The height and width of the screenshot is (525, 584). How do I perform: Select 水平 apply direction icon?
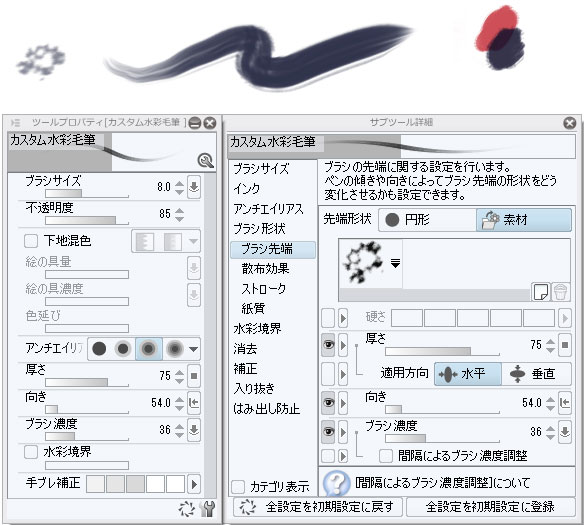click(448, 374)
